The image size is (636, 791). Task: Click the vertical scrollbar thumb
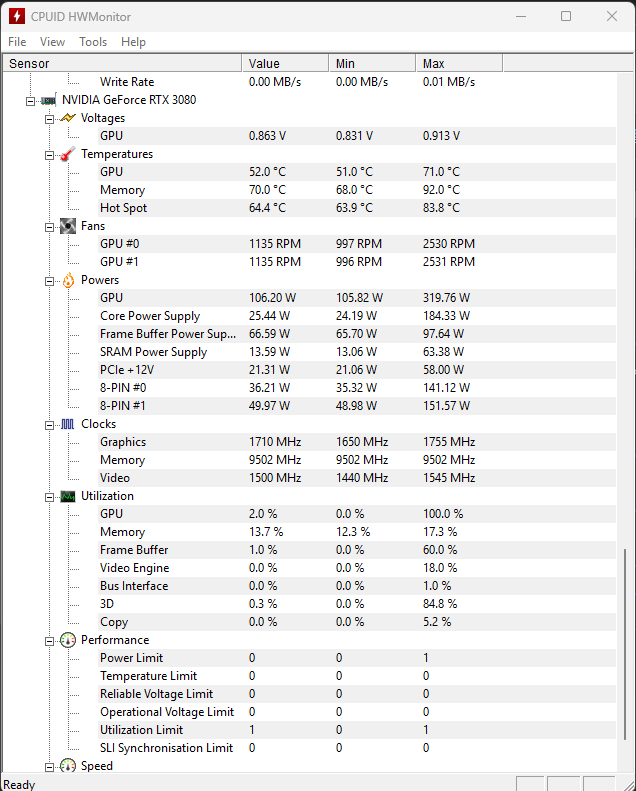(625, 644)
